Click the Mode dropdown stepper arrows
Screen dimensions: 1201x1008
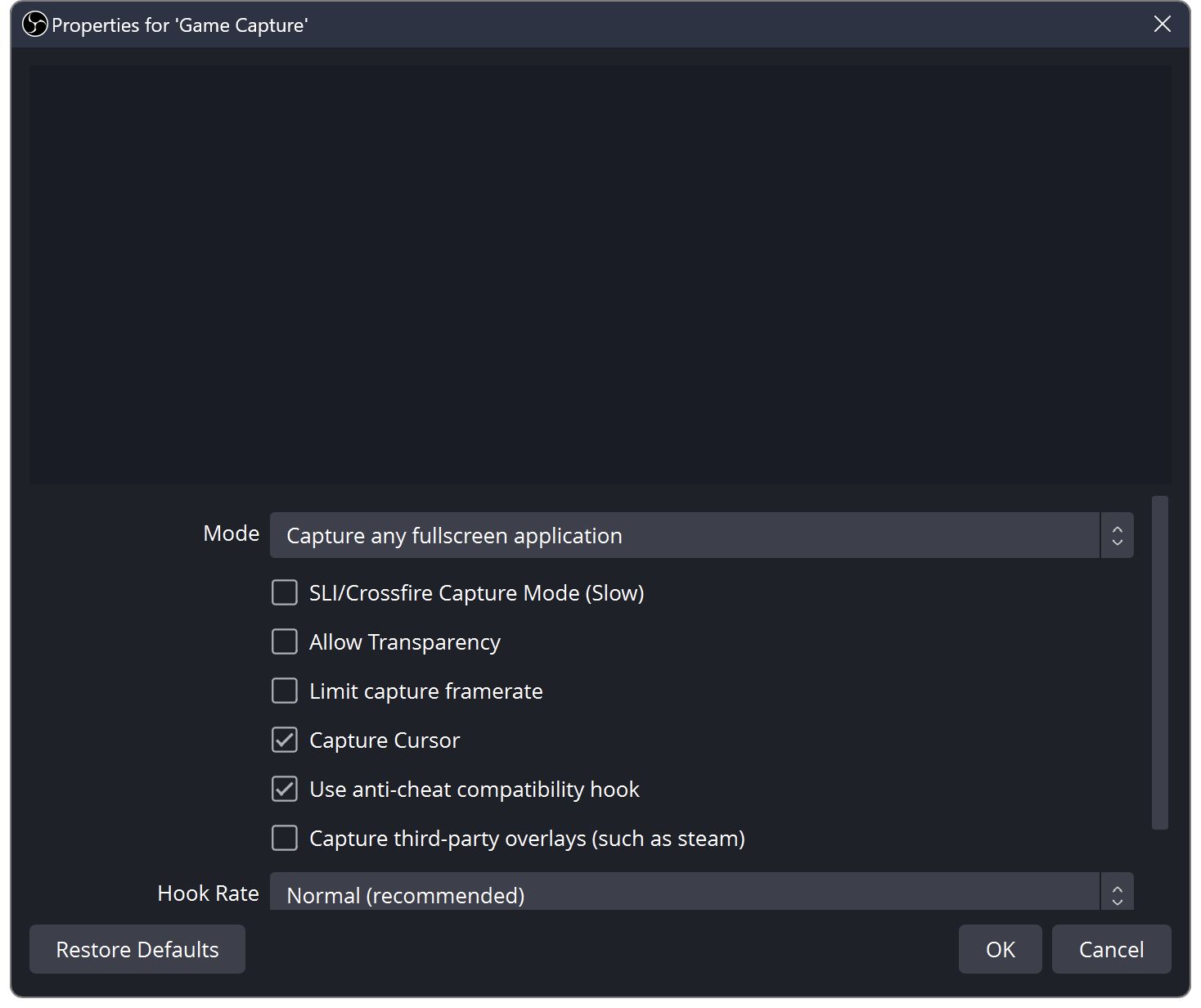point(1117,535)
